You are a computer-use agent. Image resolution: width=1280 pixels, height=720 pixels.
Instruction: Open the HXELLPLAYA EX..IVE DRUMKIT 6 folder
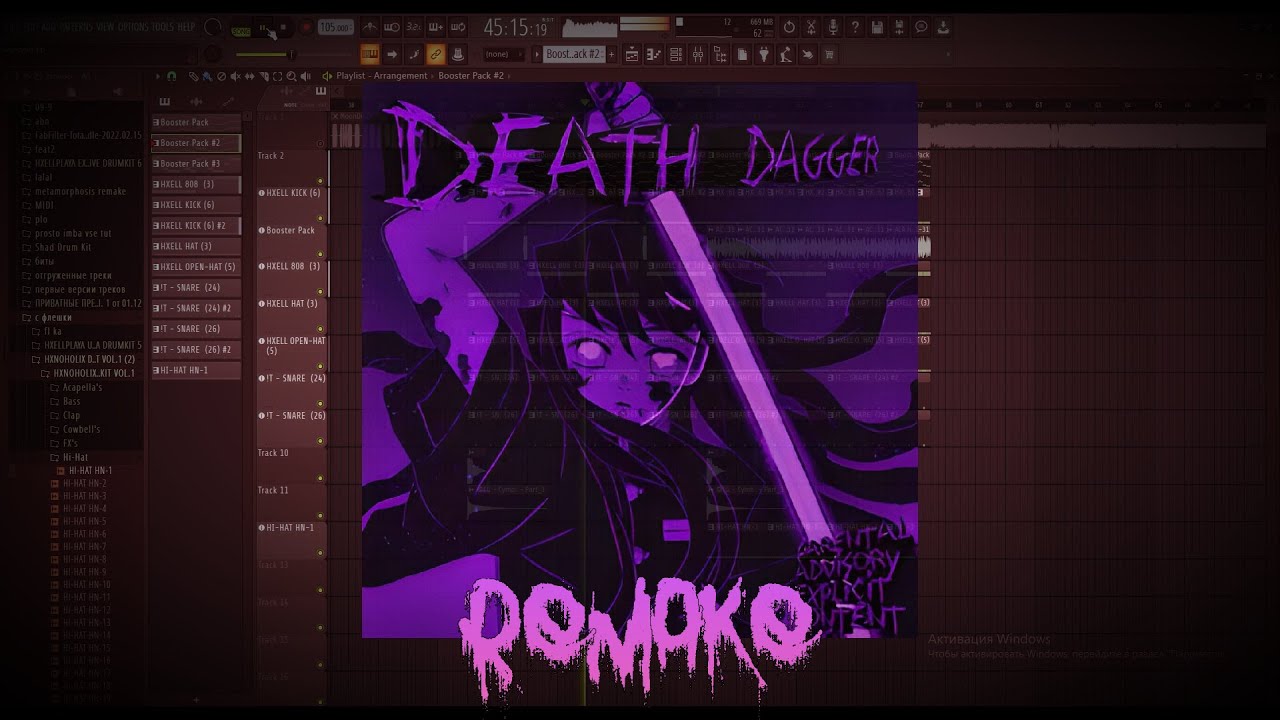[82, 163]
